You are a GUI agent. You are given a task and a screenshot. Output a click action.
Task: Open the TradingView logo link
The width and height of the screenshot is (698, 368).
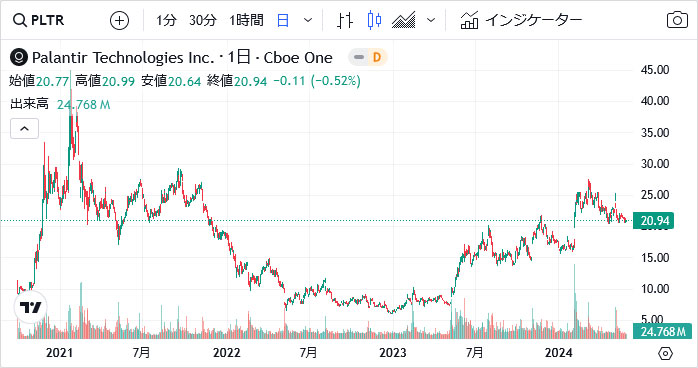point(31,307)
